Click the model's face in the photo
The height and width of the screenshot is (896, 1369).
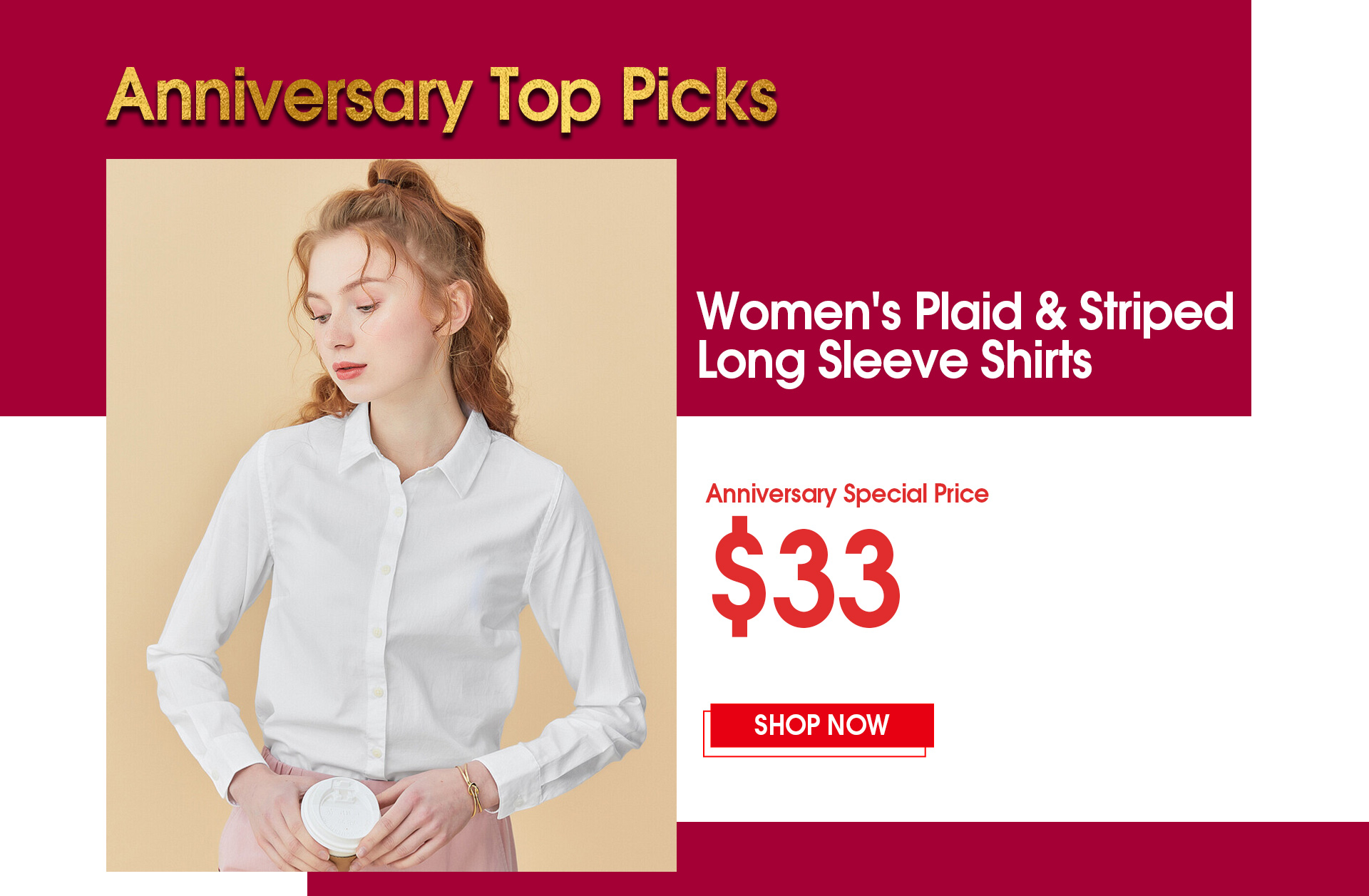(x=357, y=314)
